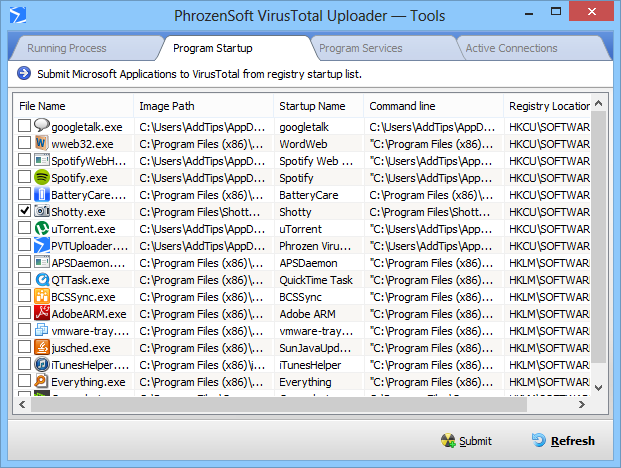Click the PhrozenSoft logo in title bar
The height and width of the screenshot is (468, 621).
[18, 15]
